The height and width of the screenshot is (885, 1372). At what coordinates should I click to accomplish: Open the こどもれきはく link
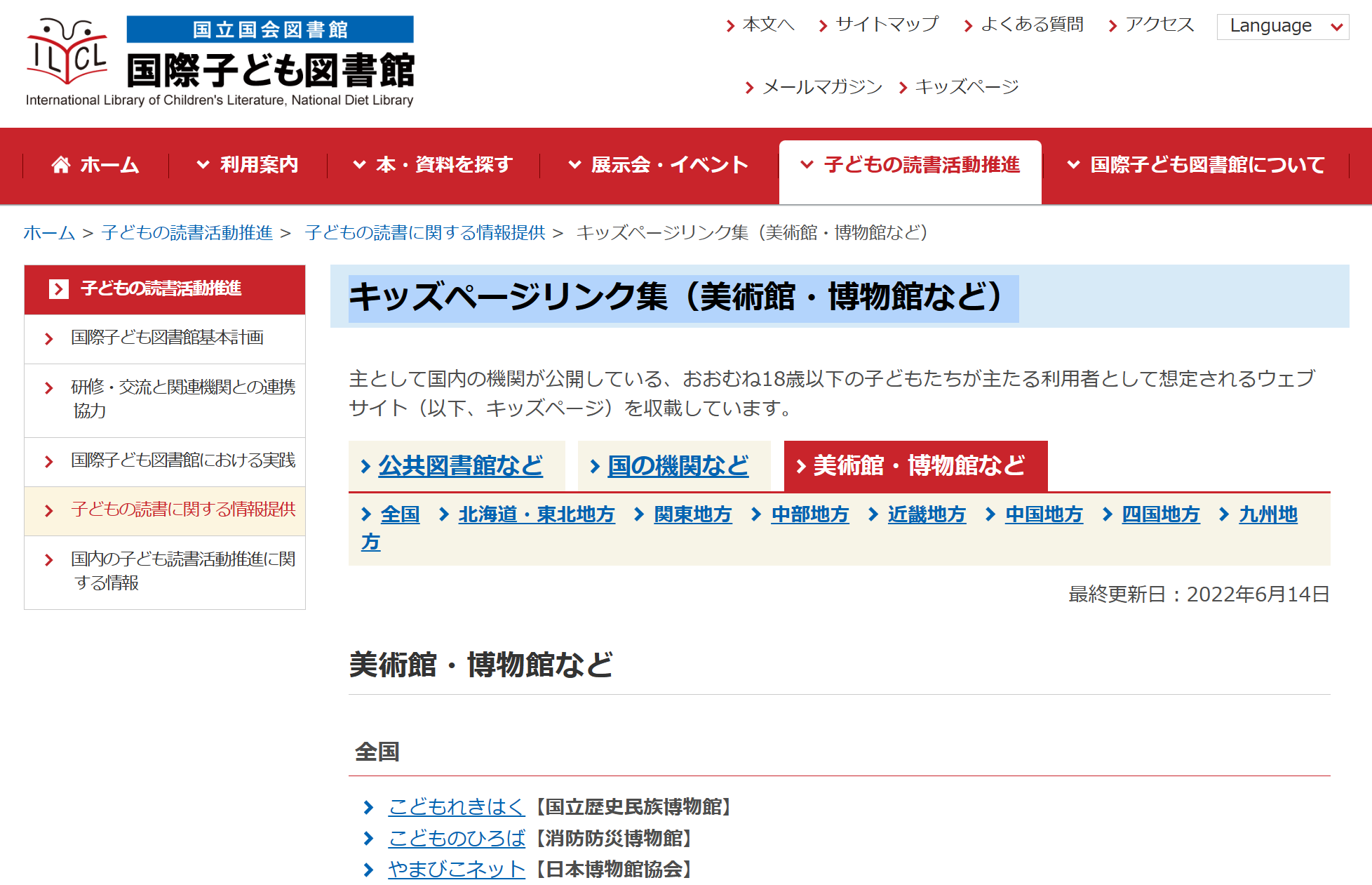coord(457,807)
